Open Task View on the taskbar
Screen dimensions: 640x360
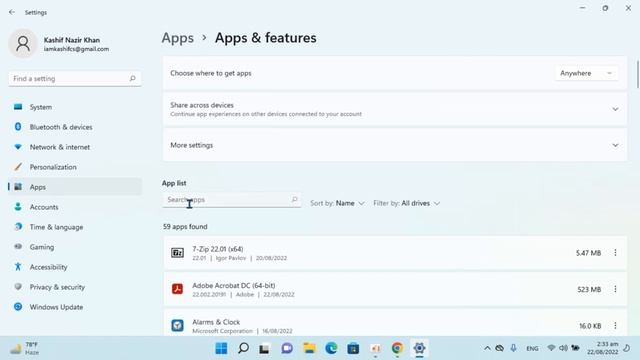pyautogui.click(x=264, y=348)
